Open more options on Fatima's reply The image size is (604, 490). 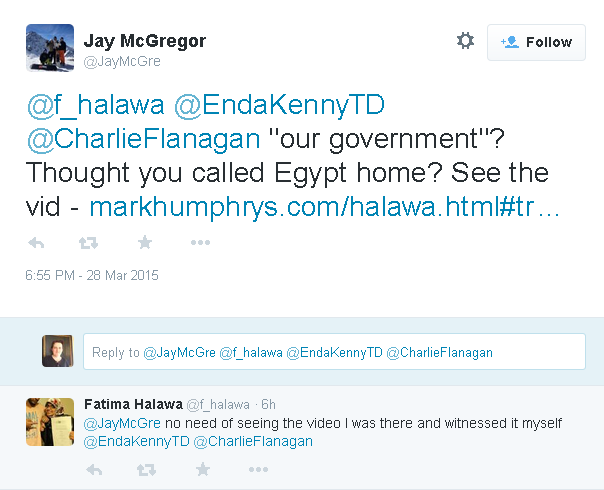pos(258,469)
